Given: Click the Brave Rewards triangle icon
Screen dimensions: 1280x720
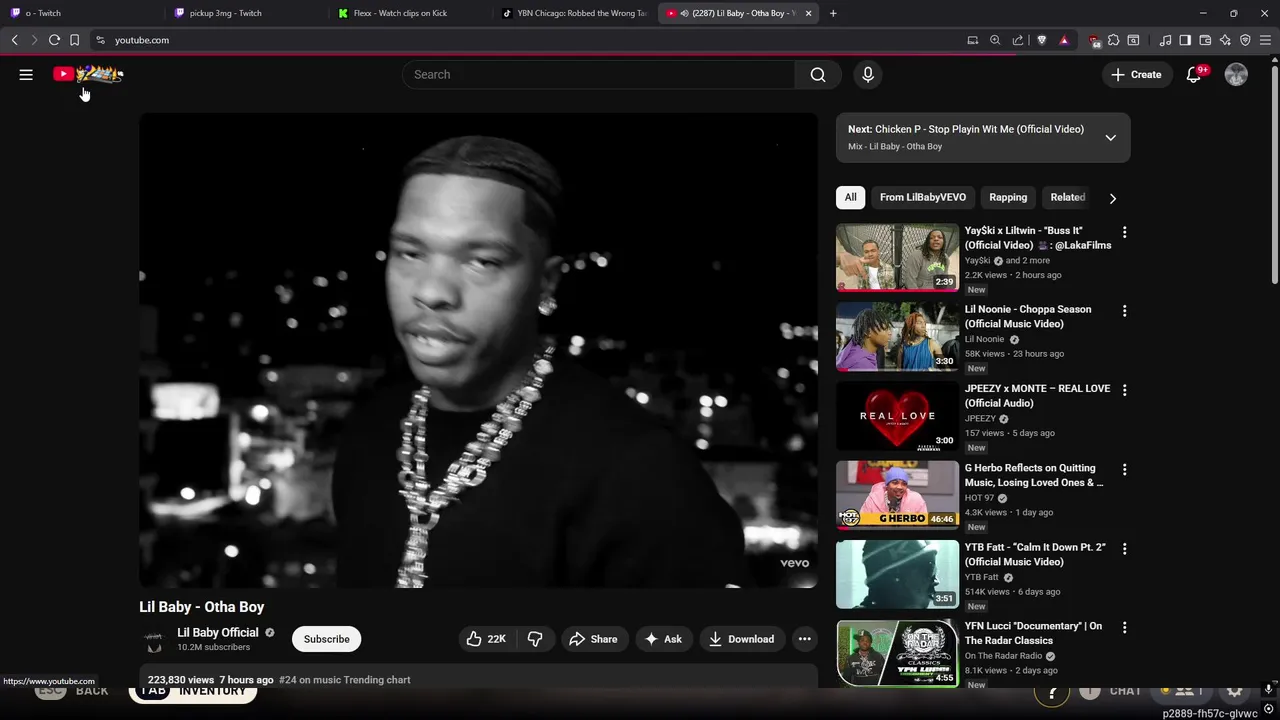Looking at the screenshot, I should tap(1064, 40).
